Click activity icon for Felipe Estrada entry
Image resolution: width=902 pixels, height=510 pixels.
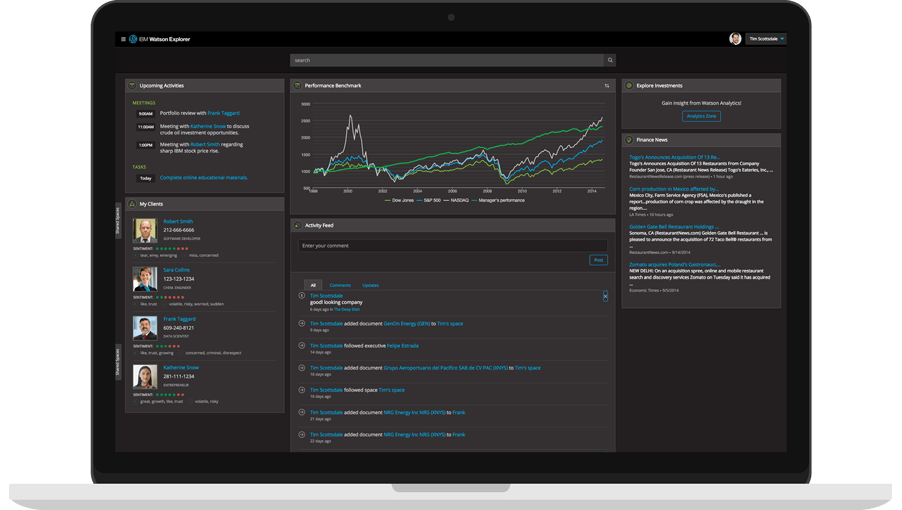coord(301,346)
